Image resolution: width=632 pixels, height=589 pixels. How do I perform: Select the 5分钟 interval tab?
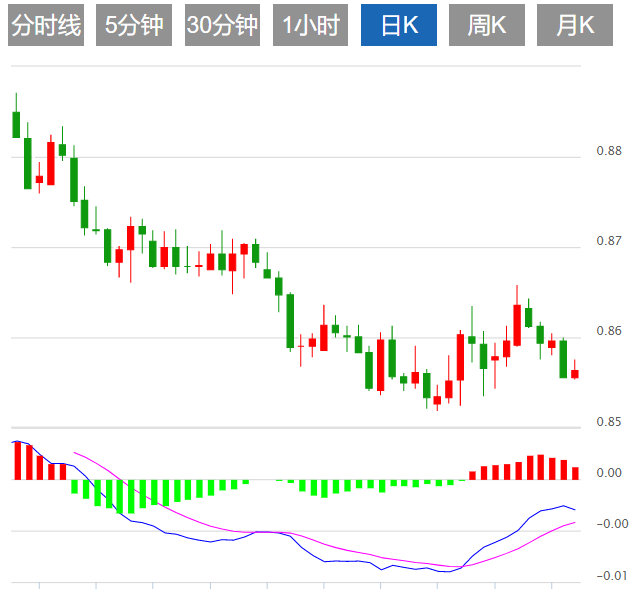point(134,25)
